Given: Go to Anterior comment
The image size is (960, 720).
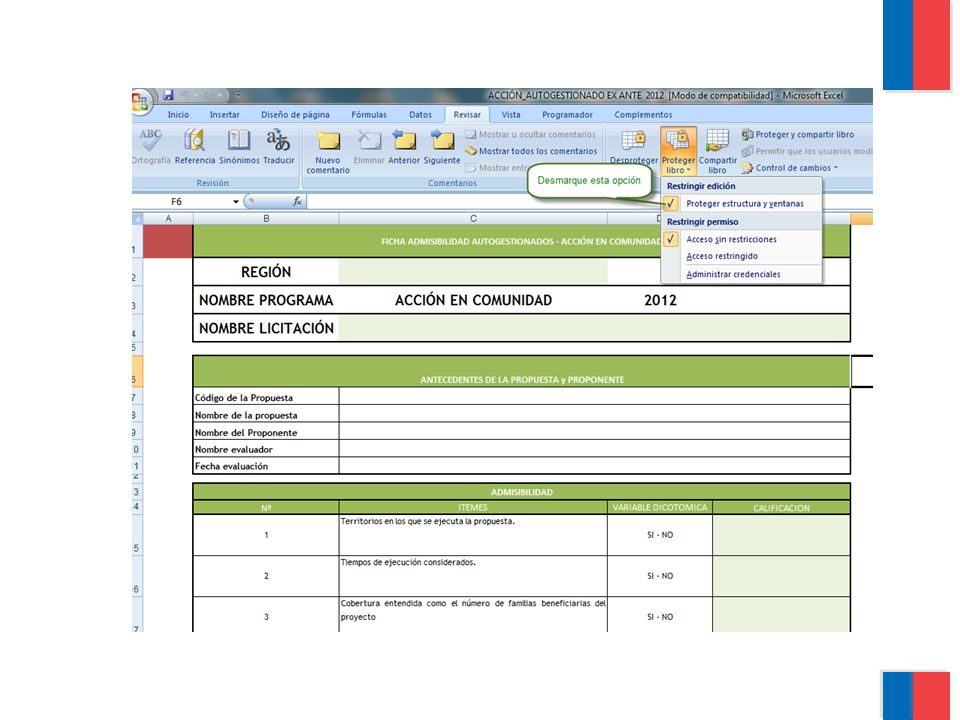Looking at the screenshot, I should [x=404, y=147].
